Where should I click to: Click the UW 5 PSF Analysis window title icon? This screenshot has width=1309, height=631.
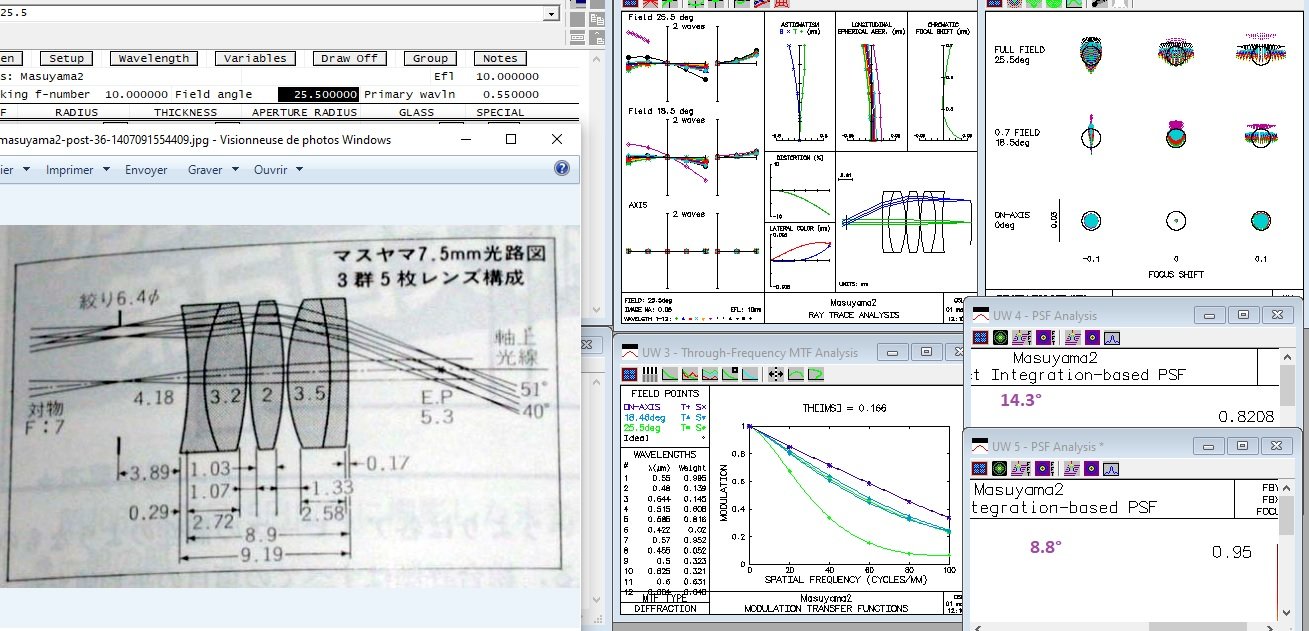click(x=981, y=445)
